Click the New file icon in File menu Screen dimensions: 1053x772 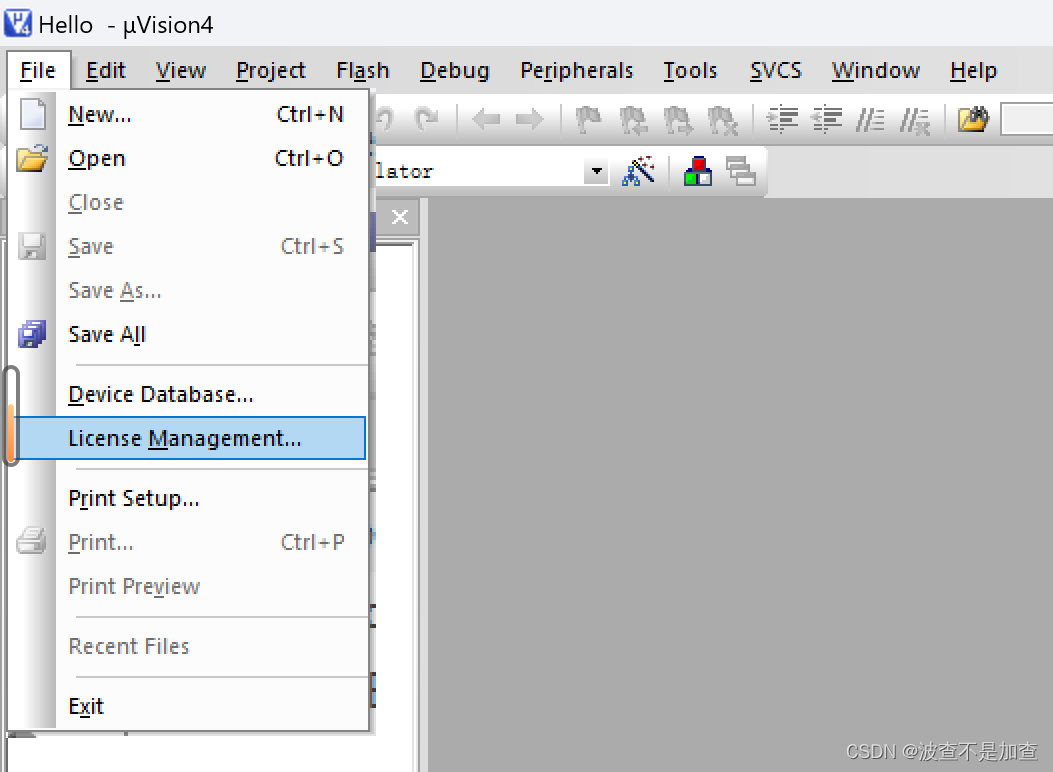tap(32, 114)
